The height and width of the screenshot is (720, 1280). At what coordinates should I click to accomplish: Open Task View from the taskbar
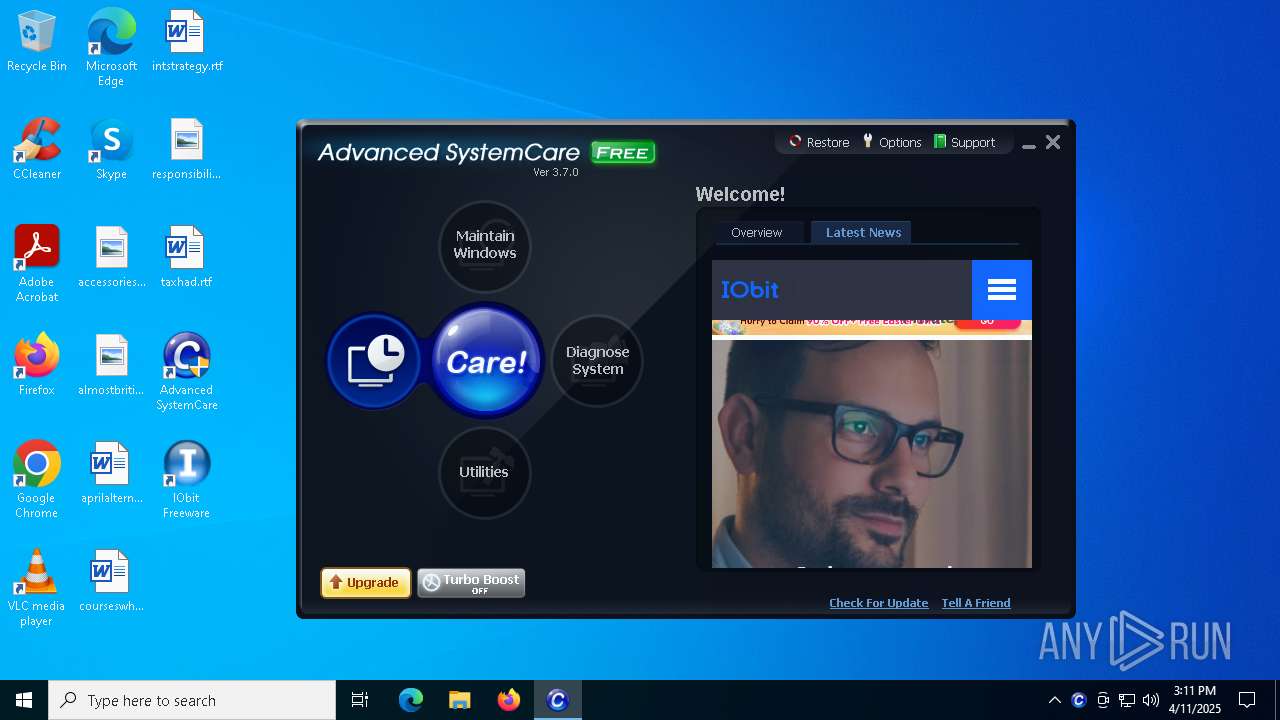pos(360,700)
